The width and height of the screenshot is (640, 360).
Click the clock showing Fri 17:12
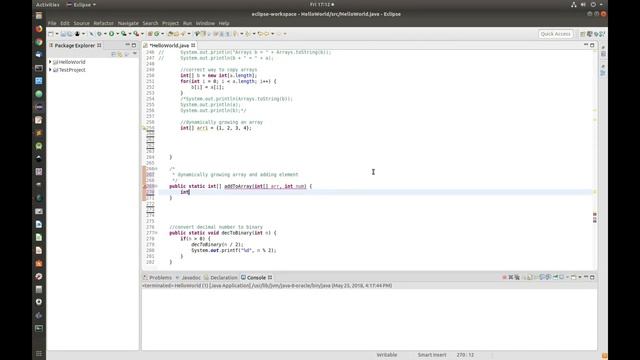point(322,4)
